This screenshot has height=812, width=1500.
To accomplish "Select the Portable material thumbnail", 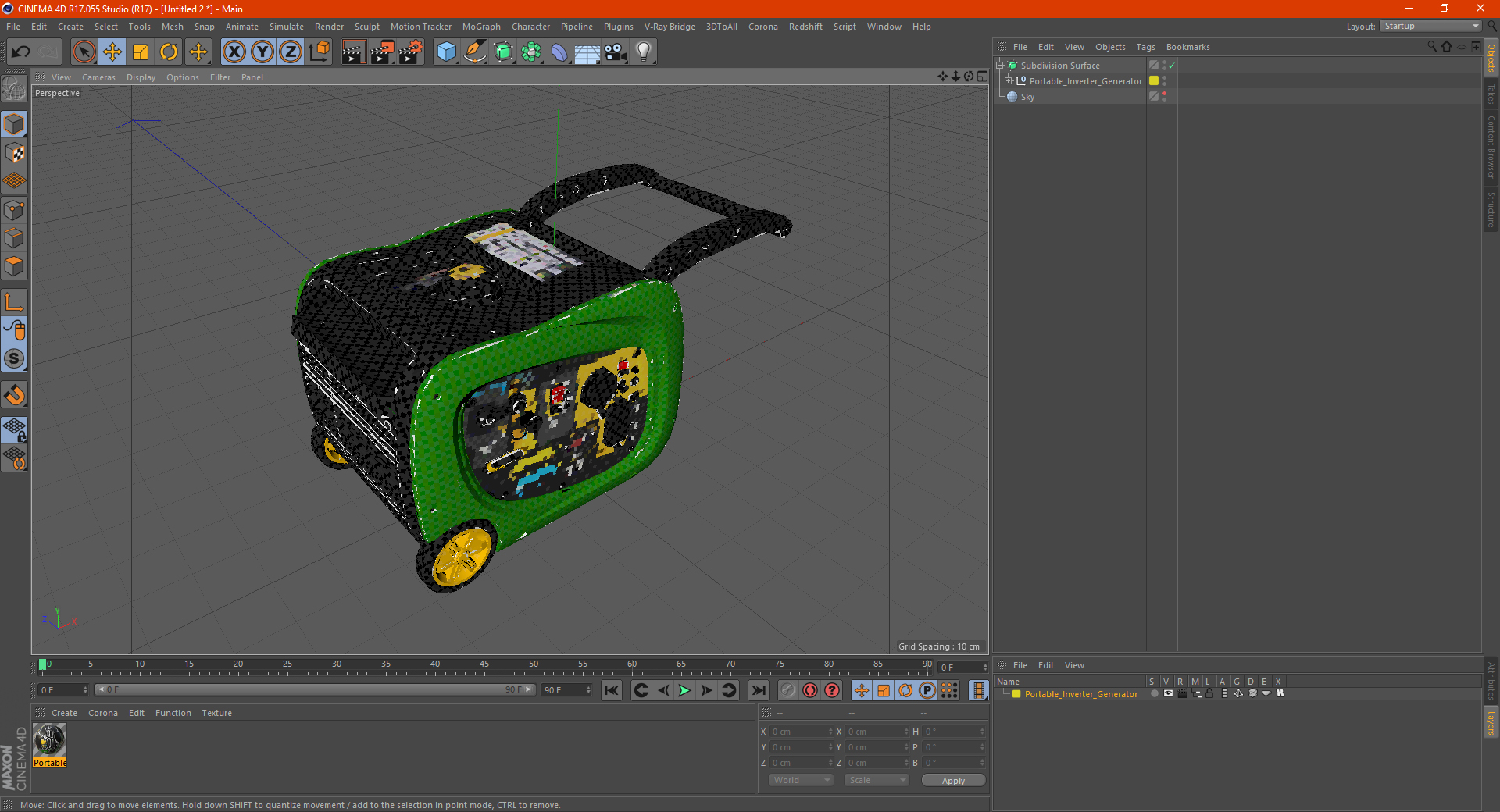I will pos(49,739).
